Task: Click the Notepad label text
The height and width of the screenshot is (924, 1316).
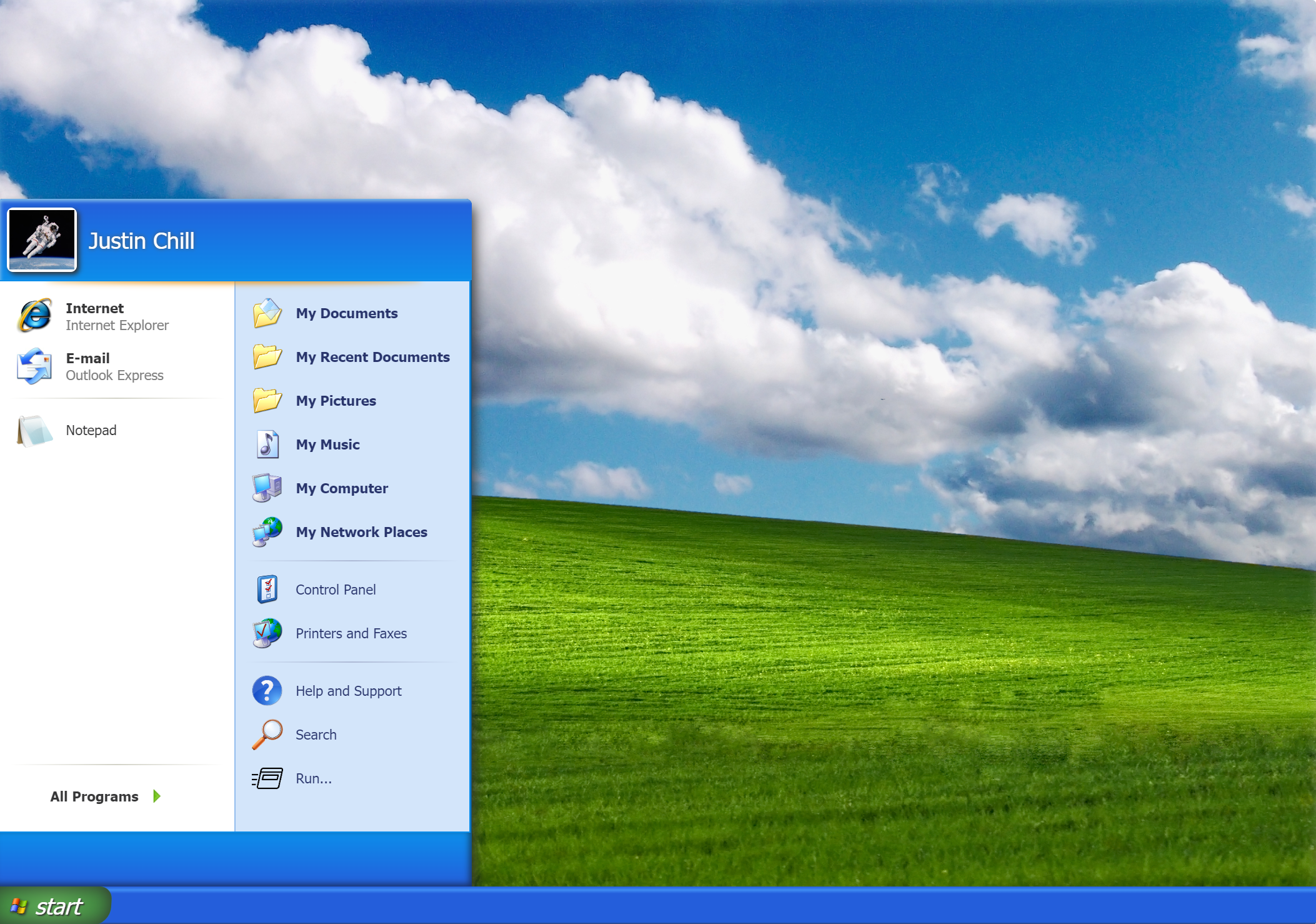Action: [x=91, y=431]
